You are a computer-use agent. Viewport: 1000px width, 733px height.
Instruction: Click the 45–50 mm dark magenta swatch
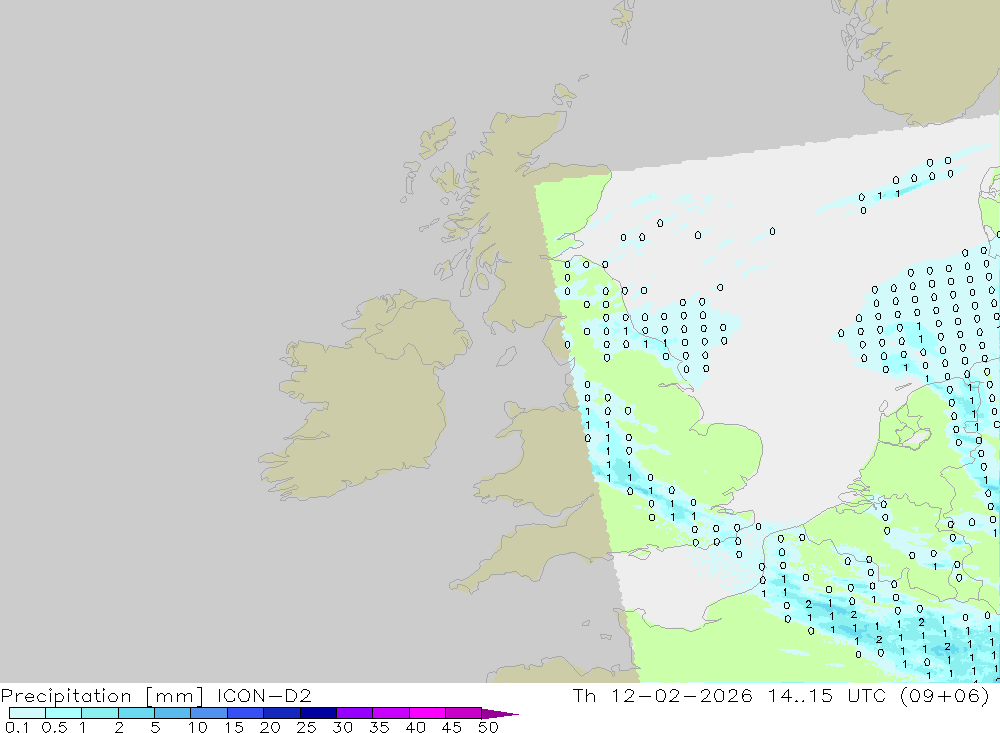point(463,713)
